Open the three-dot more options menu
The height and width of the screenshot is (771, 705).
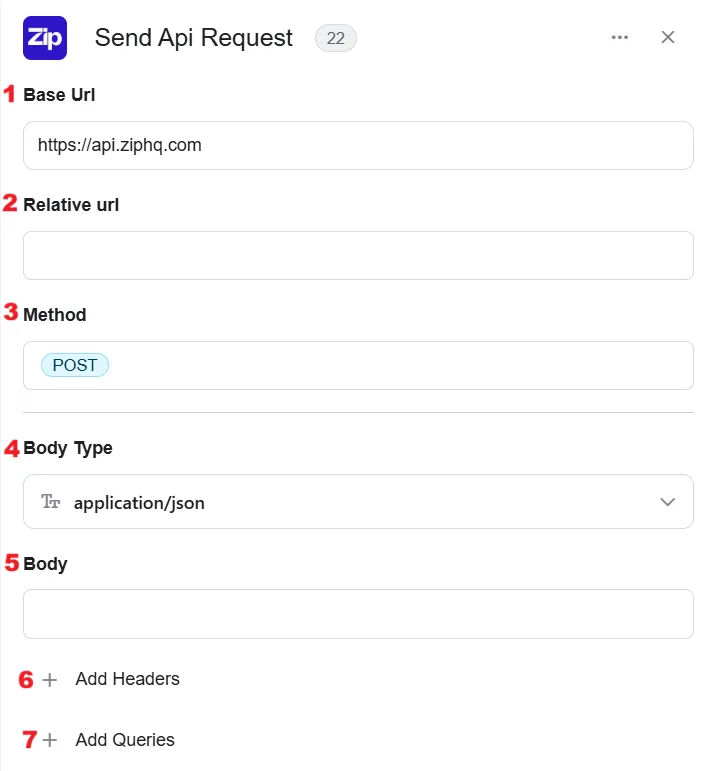tap(619, 37)
